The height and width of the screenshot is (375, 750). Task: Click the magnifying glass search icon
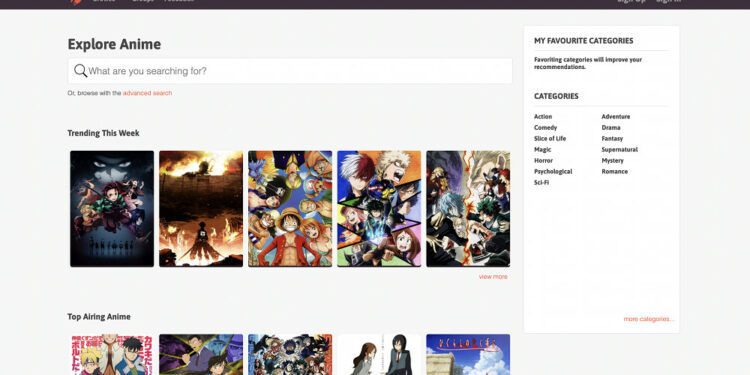(80, 71)
